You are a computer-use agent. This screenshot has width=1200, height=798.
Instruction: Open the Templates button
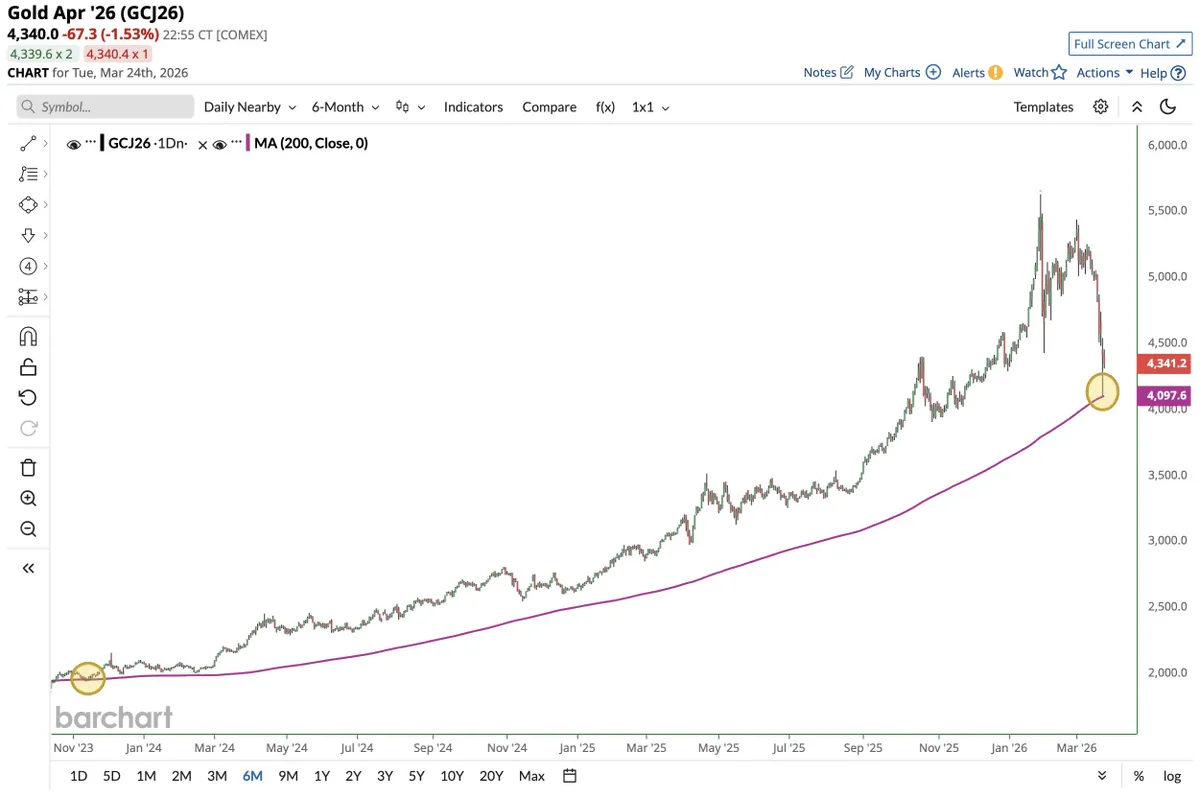(x=1043, y=107)
